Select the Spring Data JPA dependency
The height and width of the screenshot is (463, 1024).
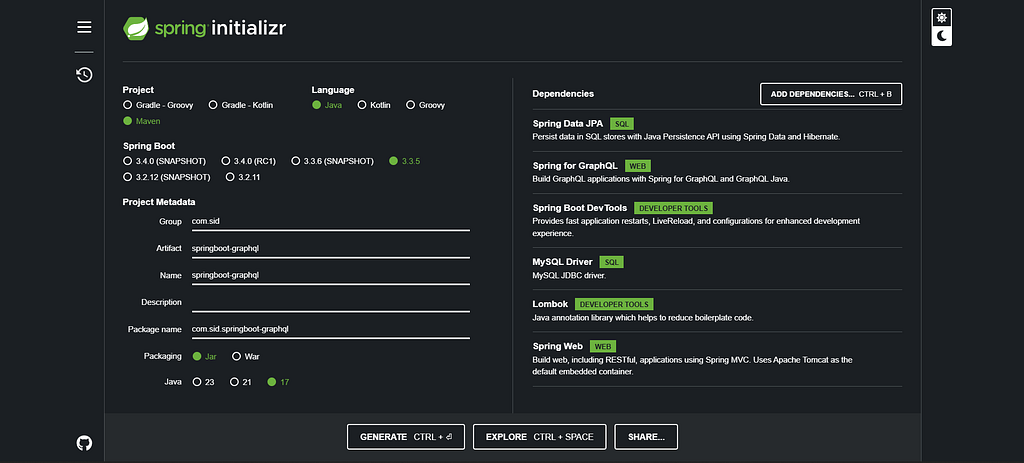[x=717, y=130]
